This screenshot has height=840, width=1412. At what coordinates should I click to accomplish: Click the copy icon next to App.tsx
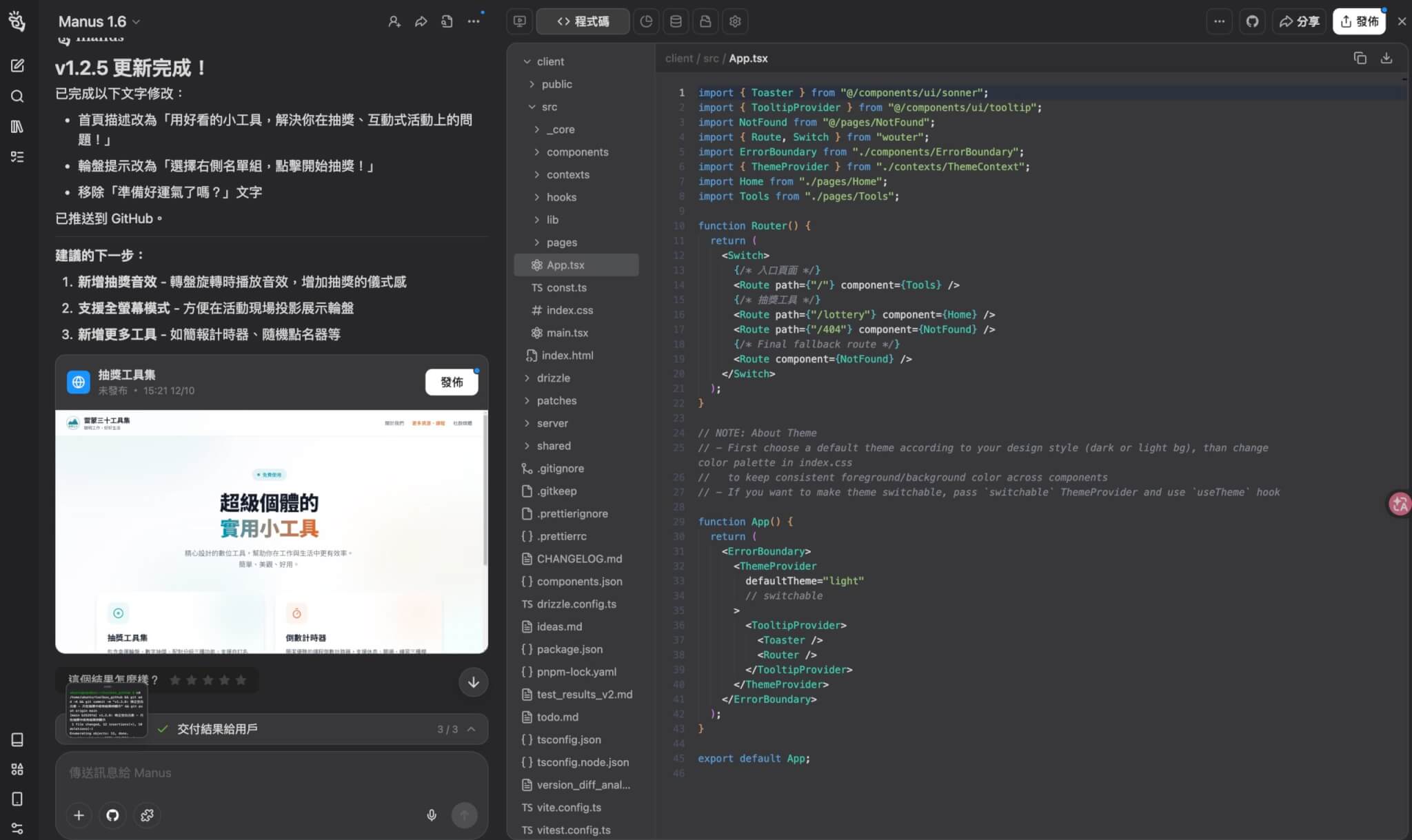click(1359, 58)
